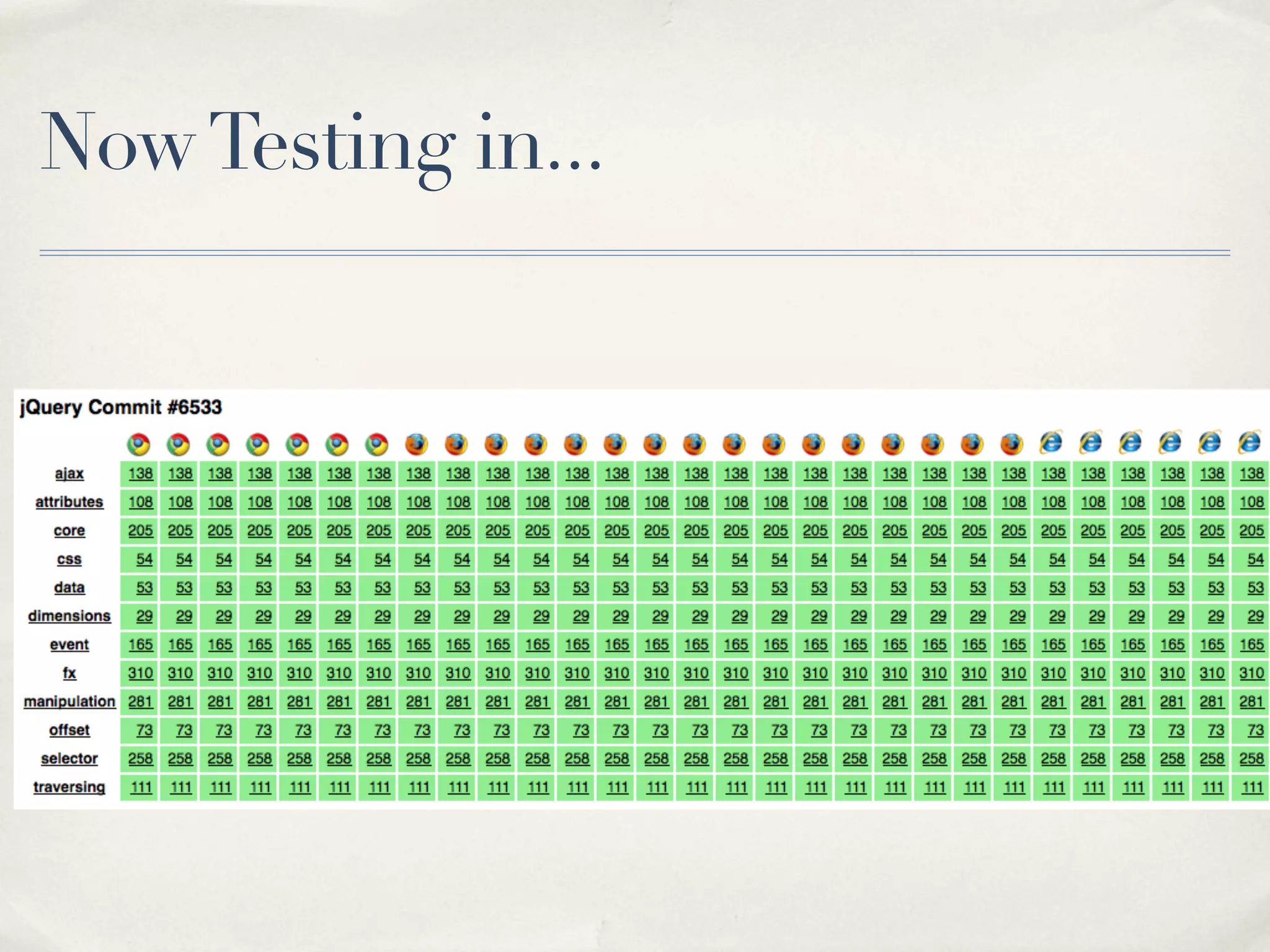Click the first Chrome browser icon
This screenshot has height=952, width=1270.
click(x=139, y=444)
